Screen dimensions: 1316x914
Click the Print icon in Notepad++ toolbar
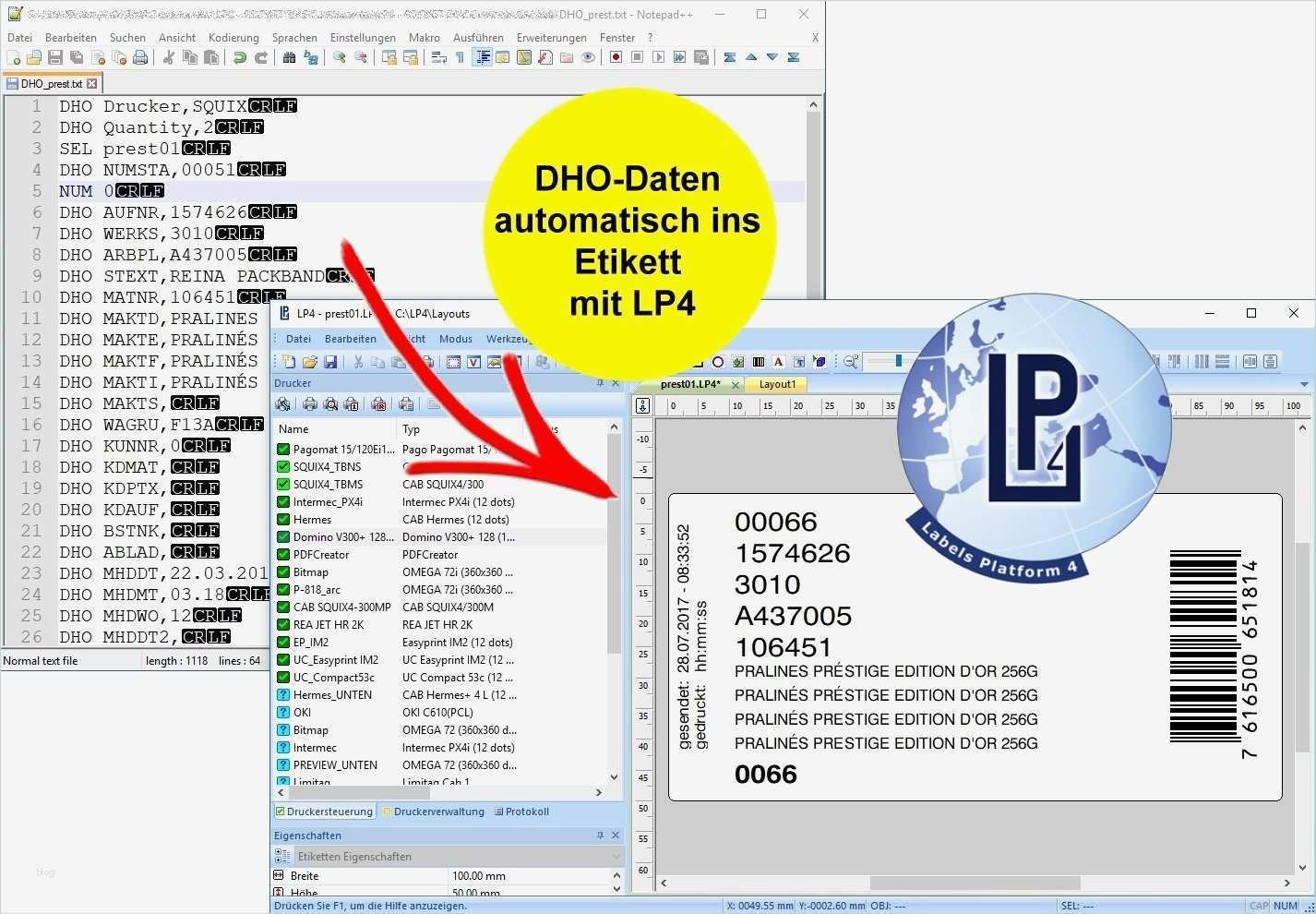(140, 57)
